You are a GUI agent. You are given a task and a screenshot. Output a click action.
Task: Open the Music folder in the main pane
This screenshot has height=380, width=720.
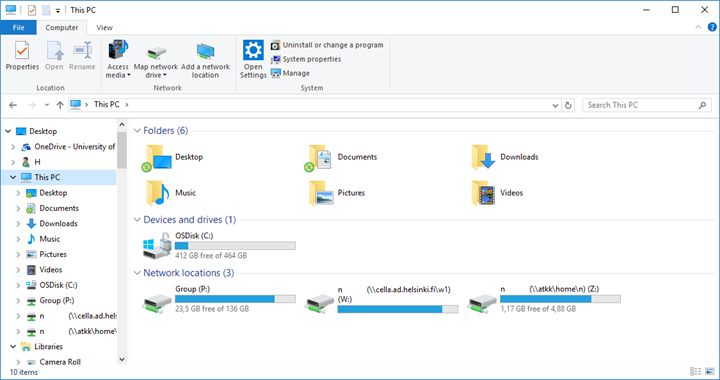171,193
